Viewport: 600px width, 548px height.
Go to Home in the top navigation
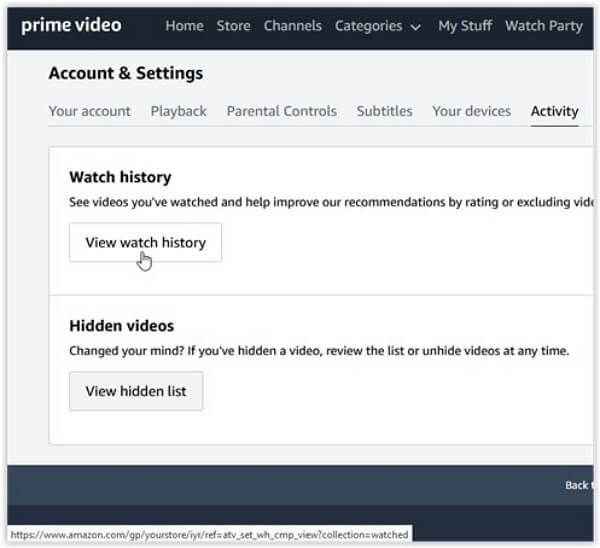[x=184, y=26]
